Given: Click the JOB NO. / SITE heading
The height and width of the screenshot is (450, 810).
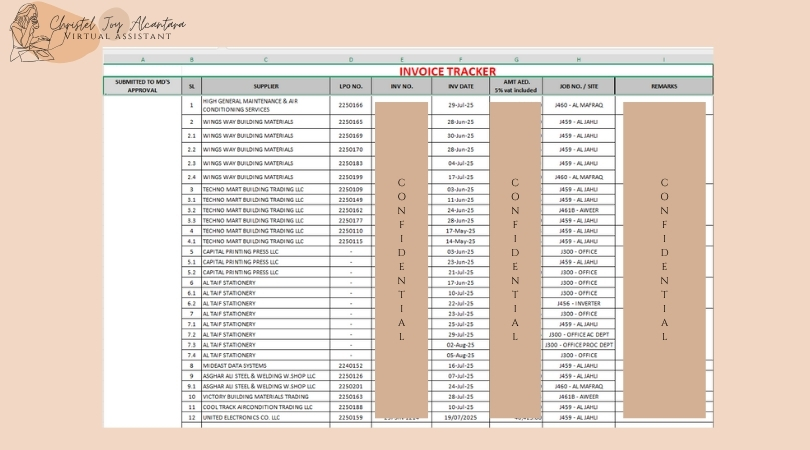Looking at the screenshot, I should point(578,87).
